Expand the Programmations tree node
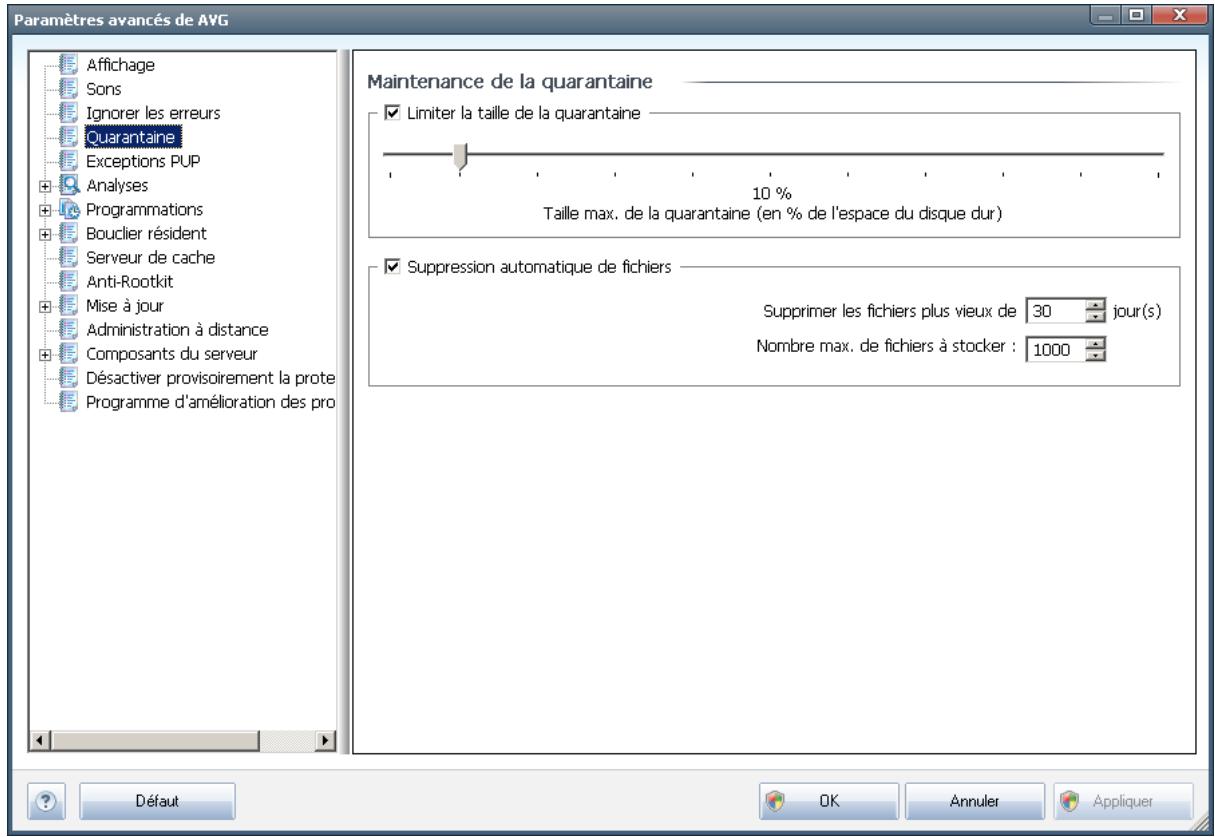 point(47,210)
